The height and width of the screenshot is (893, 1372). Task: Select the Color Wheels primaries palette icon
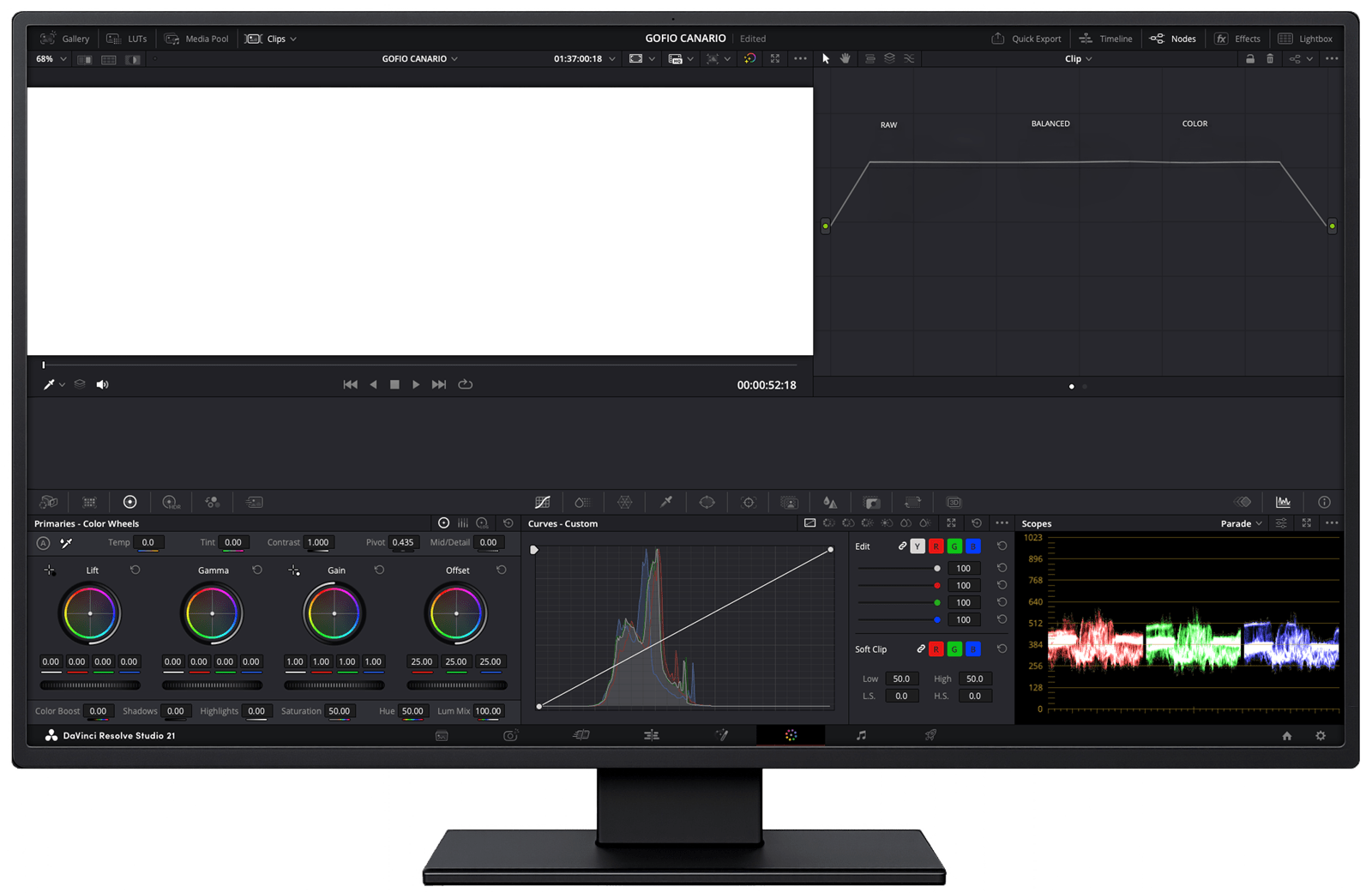[x=130, y=503]
